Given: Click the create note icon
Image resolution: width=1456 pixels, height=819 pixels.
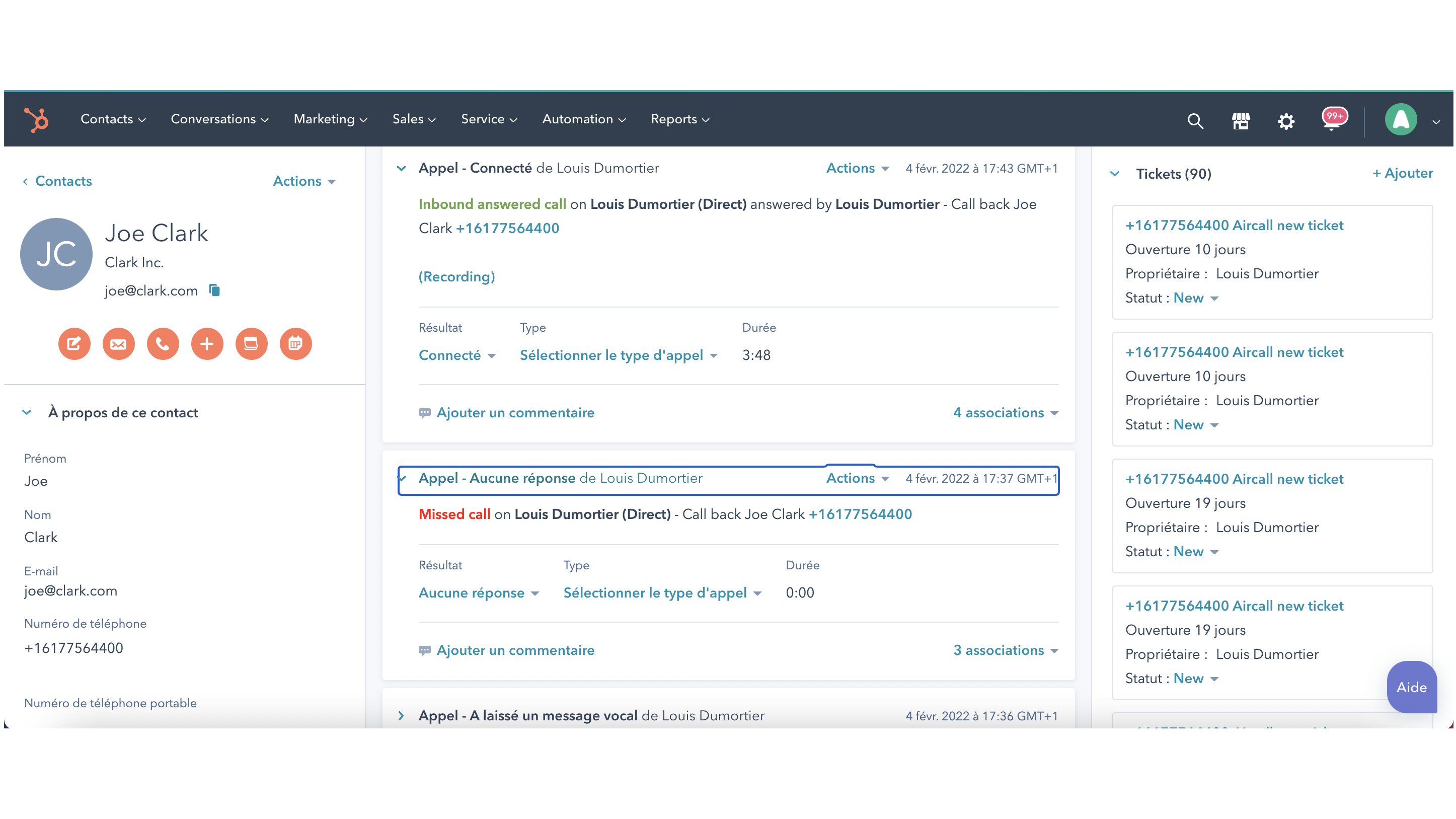Looking at the screenshot, I should point(74,344).
